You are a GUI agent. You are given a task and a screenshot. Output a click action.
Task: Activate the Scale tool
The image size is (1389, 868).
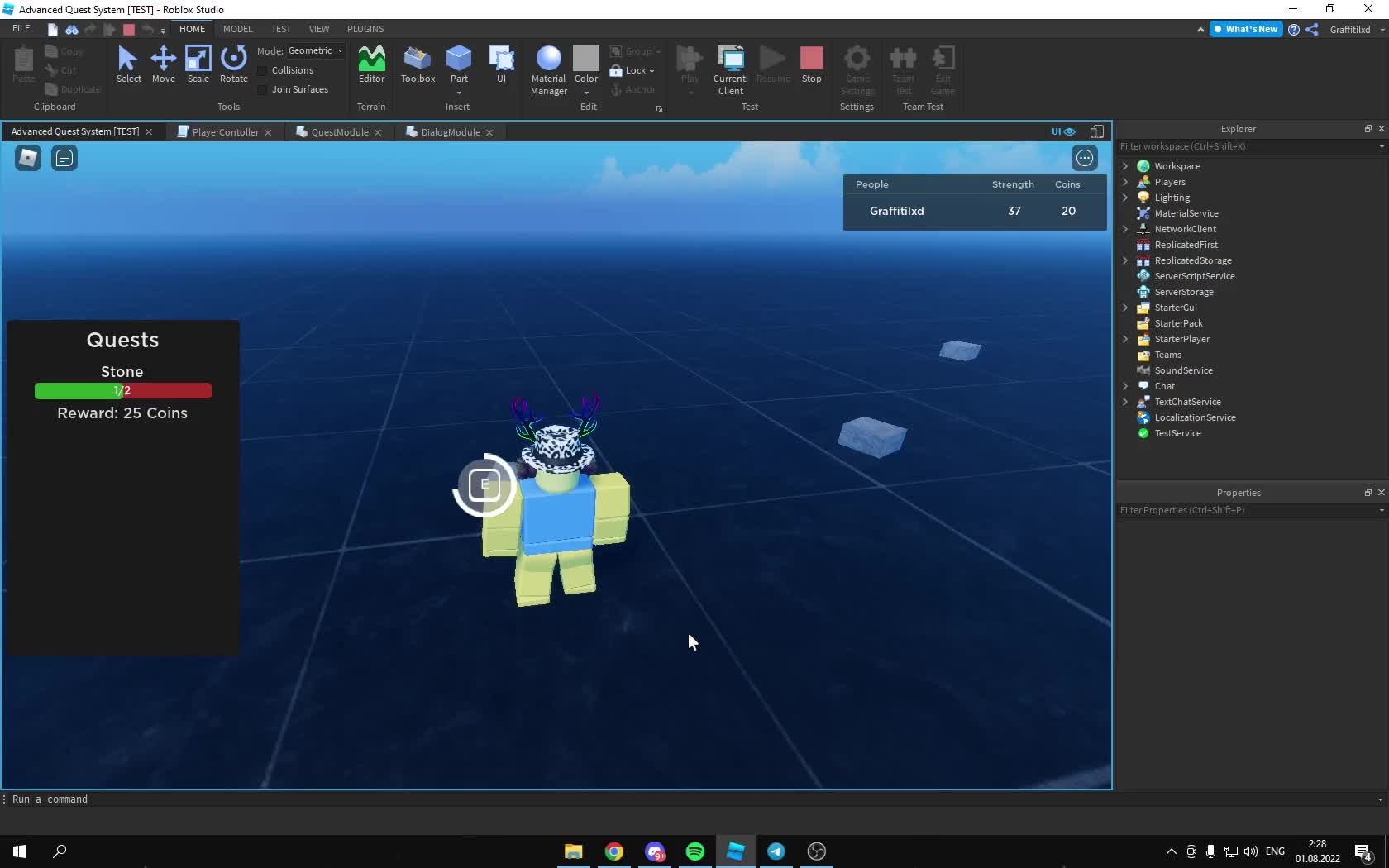pyautogui.click(x=198, y=64)
